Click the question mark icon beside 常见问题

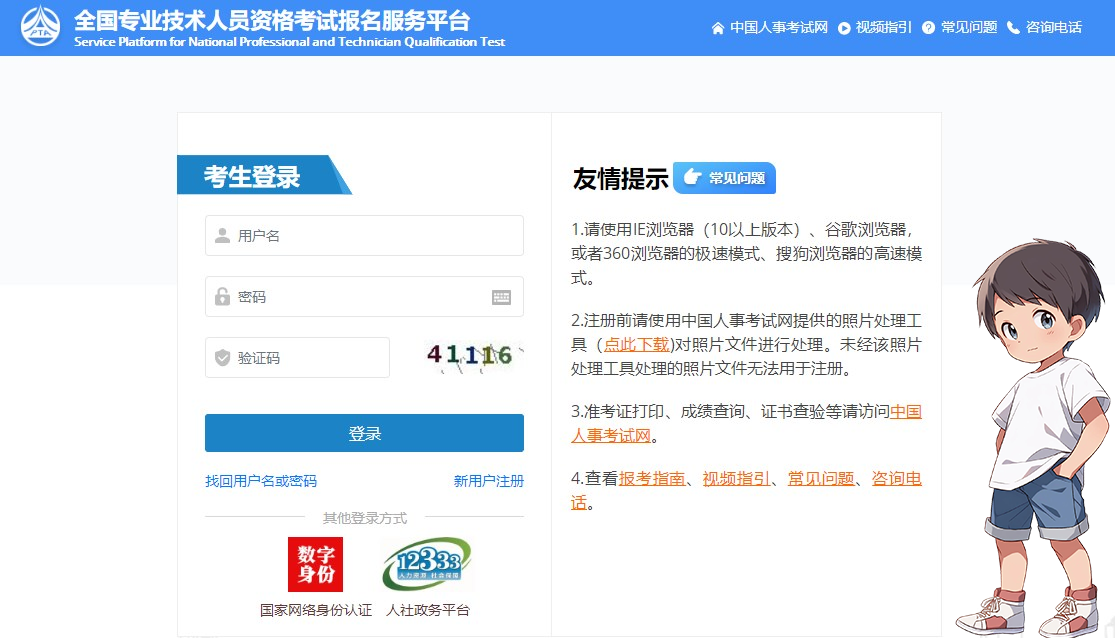click(930, 28)
